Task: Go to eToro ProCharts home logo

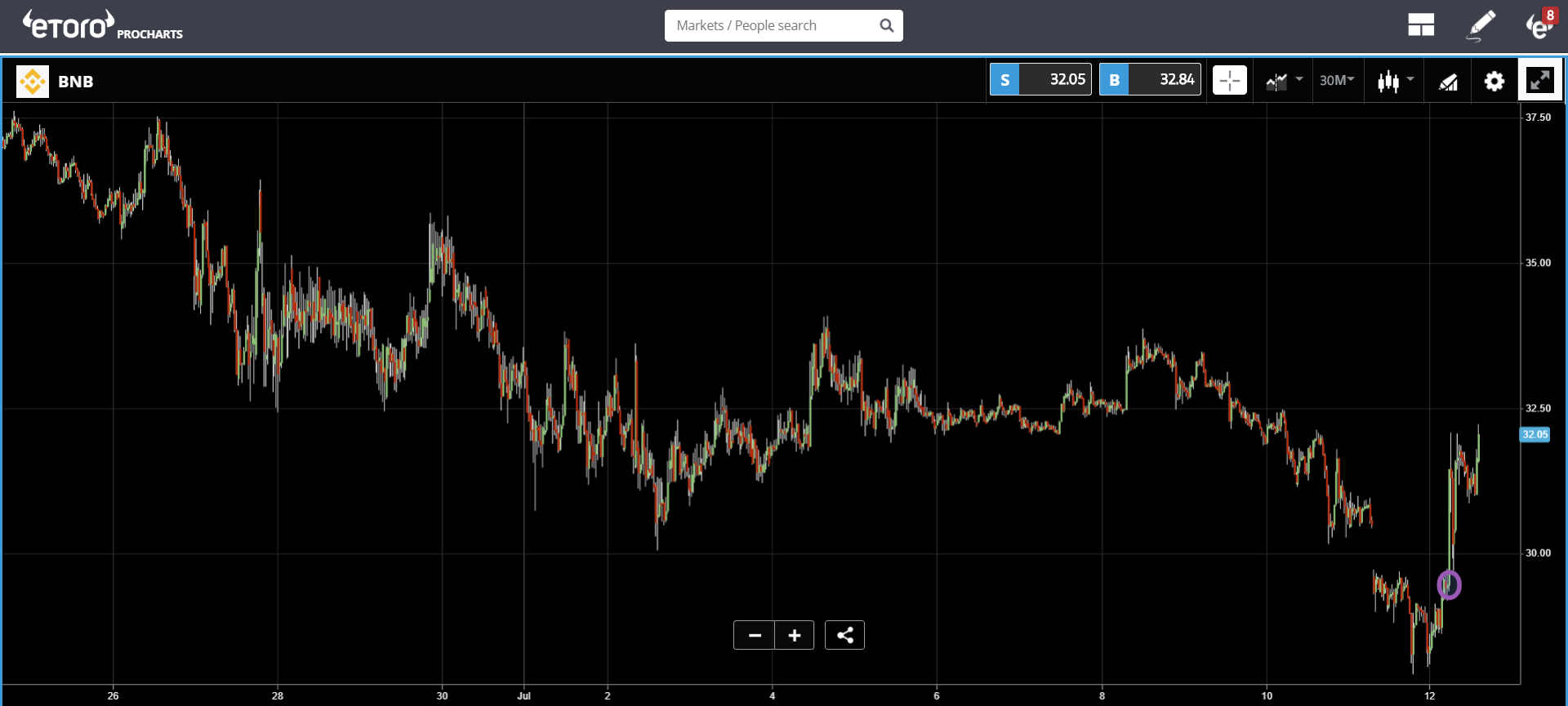Action: pos(102,25)
